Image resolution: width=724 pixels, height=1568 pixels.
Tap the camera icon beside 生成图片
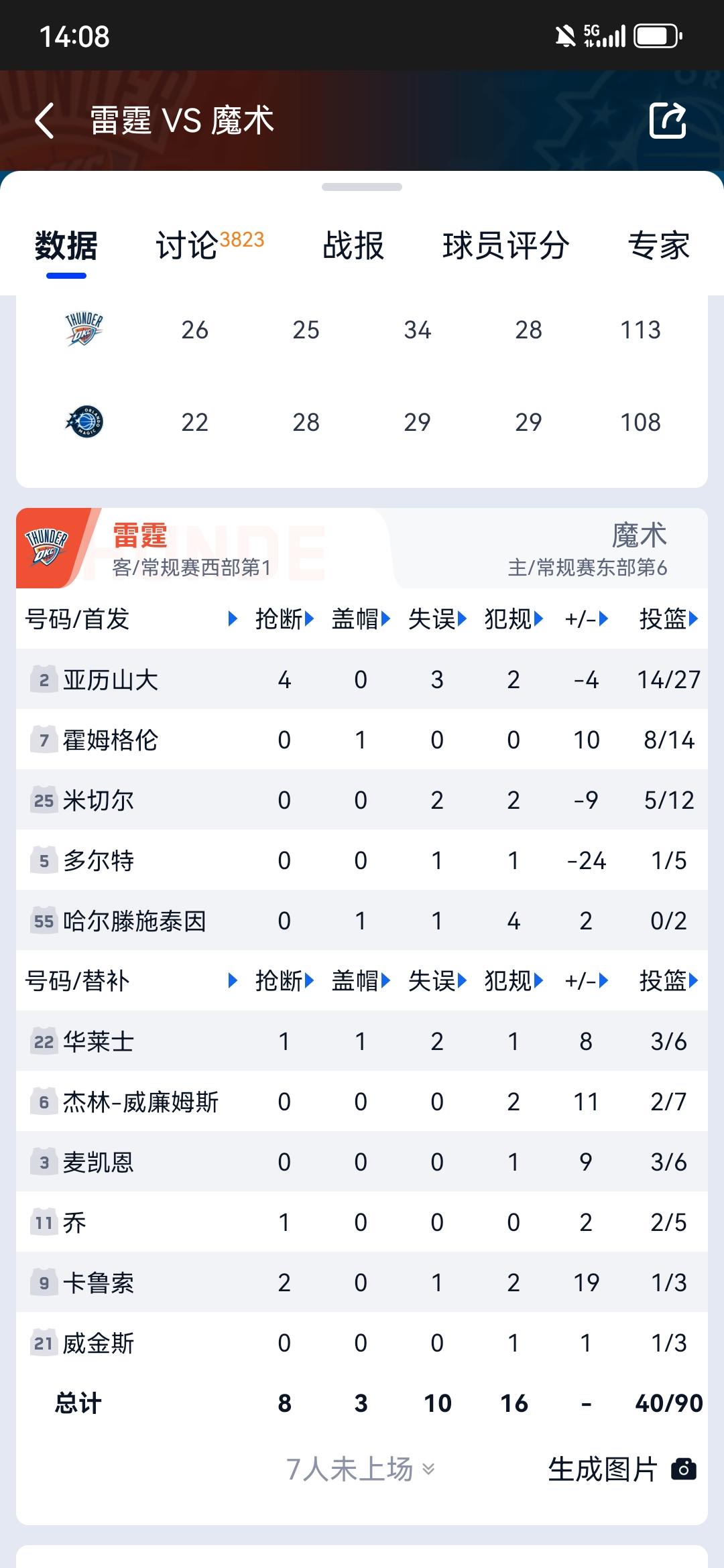click(x=684, y=1469)
